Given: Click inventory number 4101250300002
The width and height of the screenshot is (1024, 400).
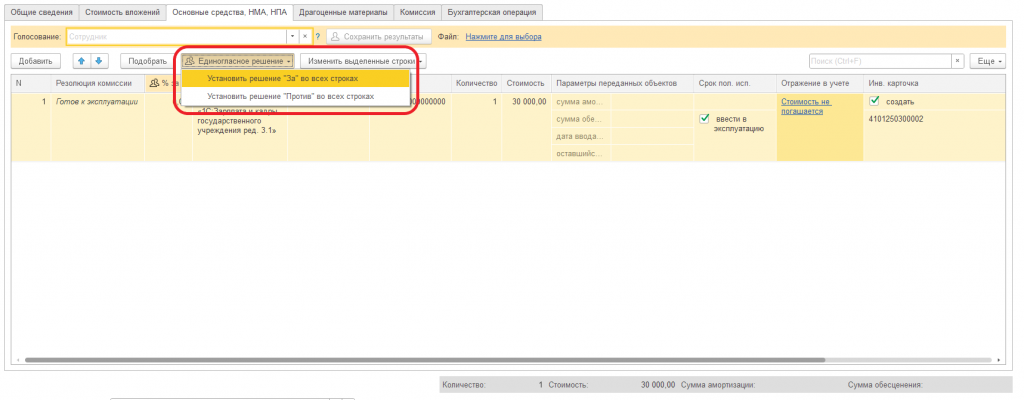Looking at the screenshot, I should pos(895,119).
